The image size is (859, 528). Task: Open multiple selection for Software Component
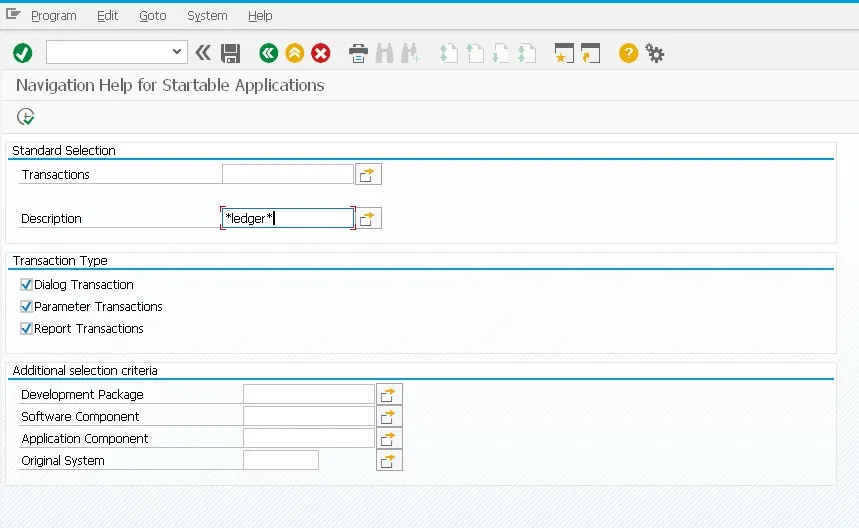click(389, 416)
